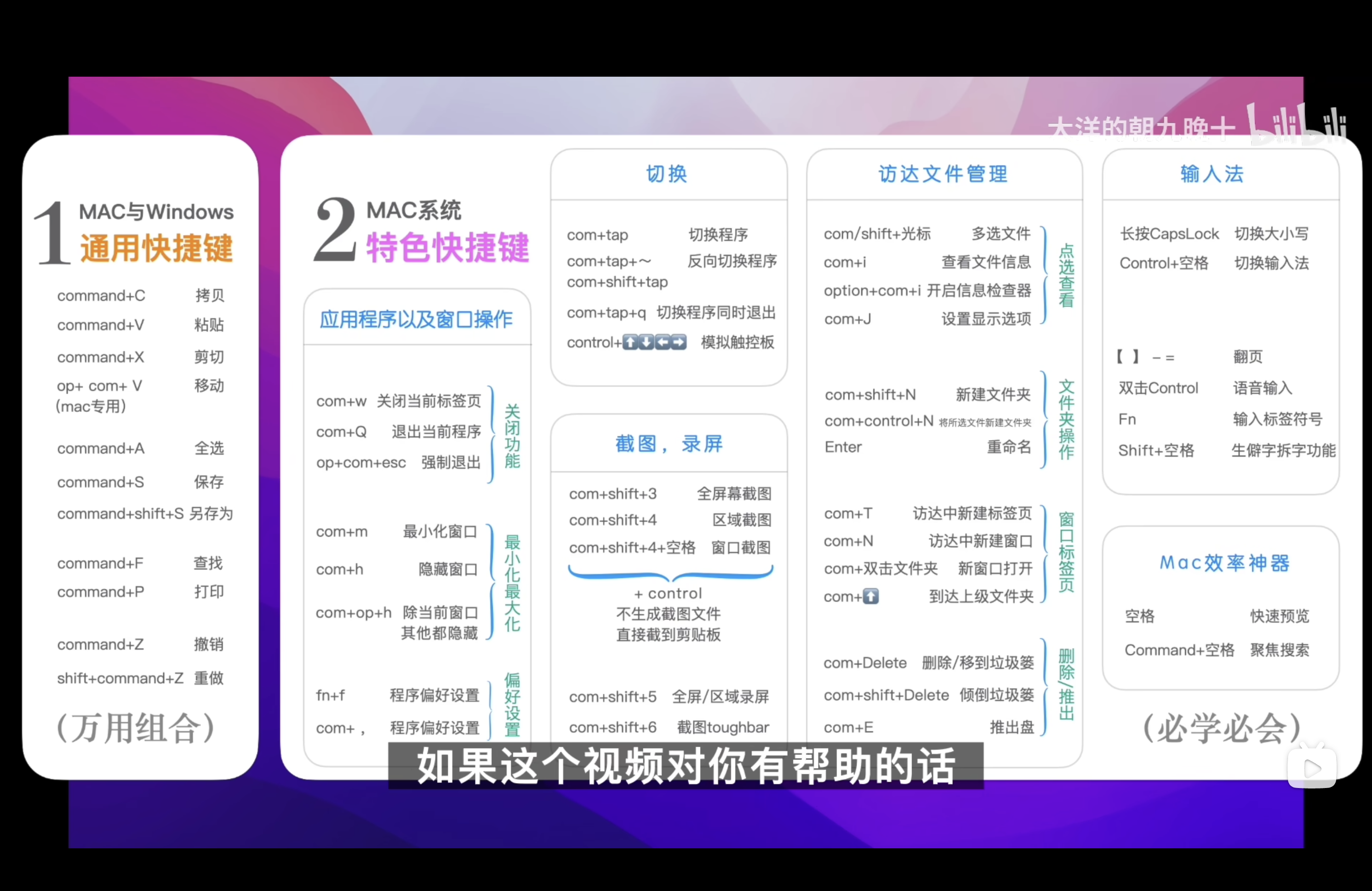
Task: Click the "区域截图" label
Action: pos(742,520)
